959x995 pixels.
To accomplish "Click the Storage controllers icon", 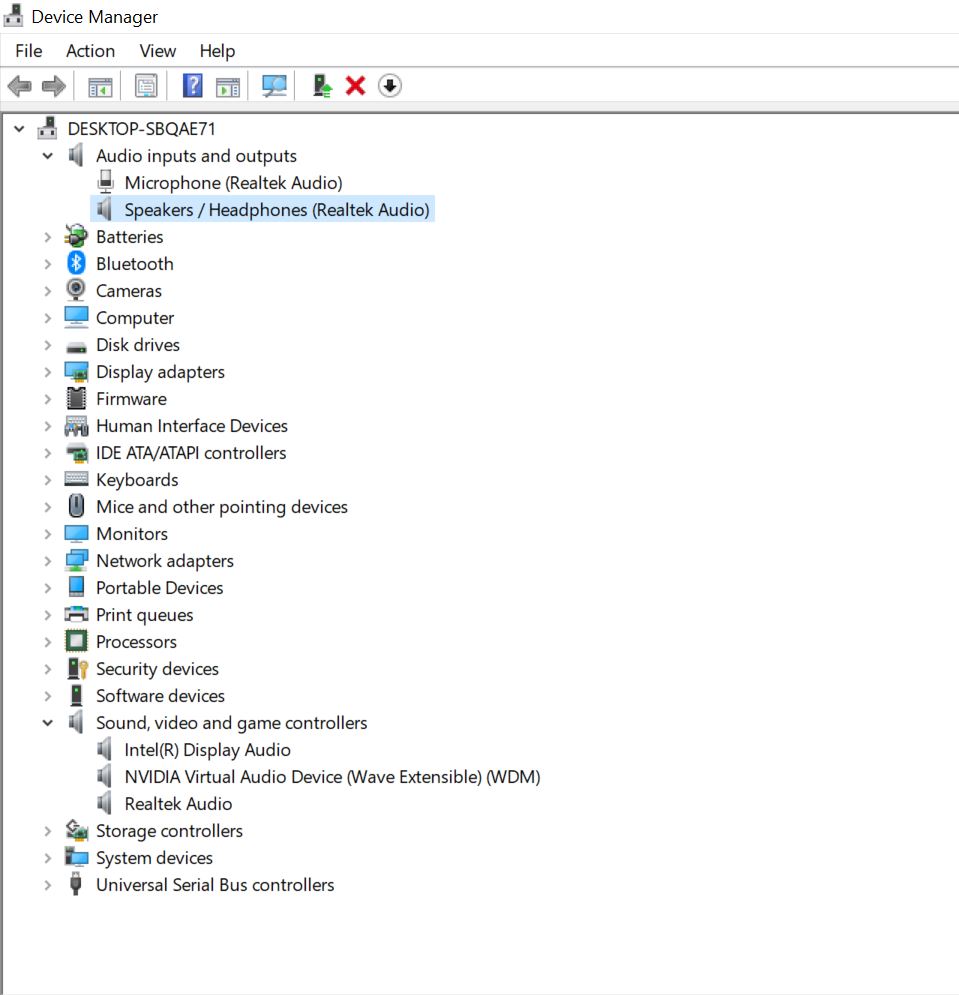I will tap(76, 830).
